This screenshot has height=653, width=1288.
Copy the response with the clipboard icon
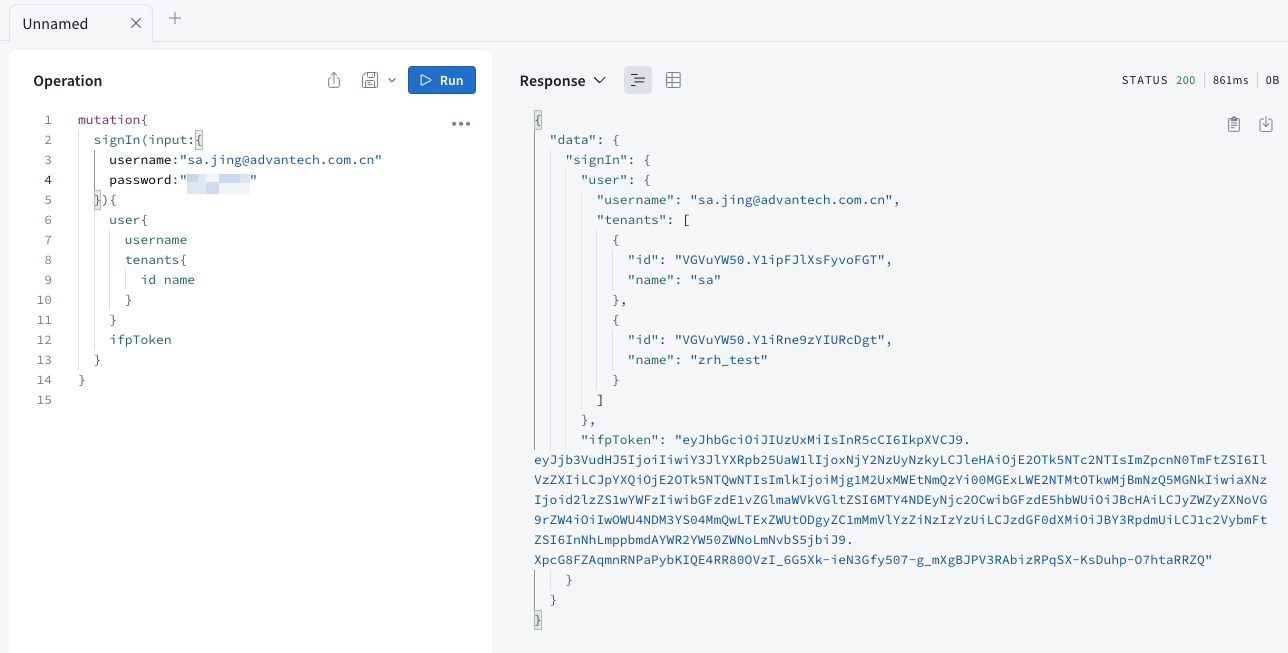point(1234,123)
